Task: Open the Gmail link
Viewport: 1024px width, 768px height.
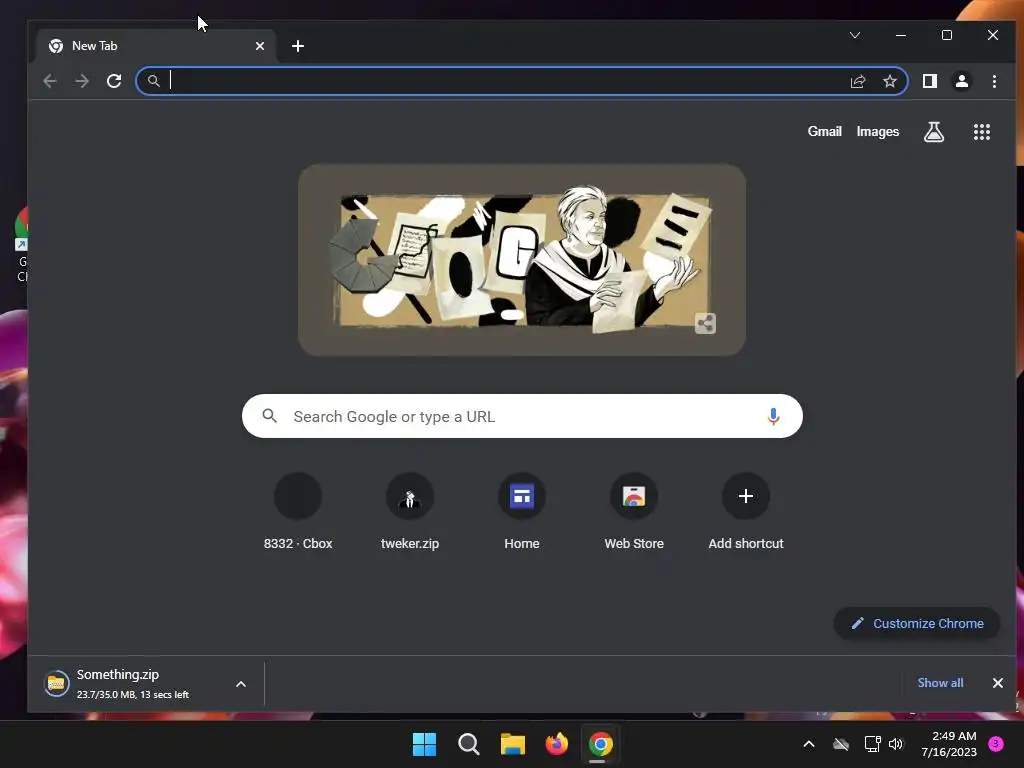Action: 824,131
